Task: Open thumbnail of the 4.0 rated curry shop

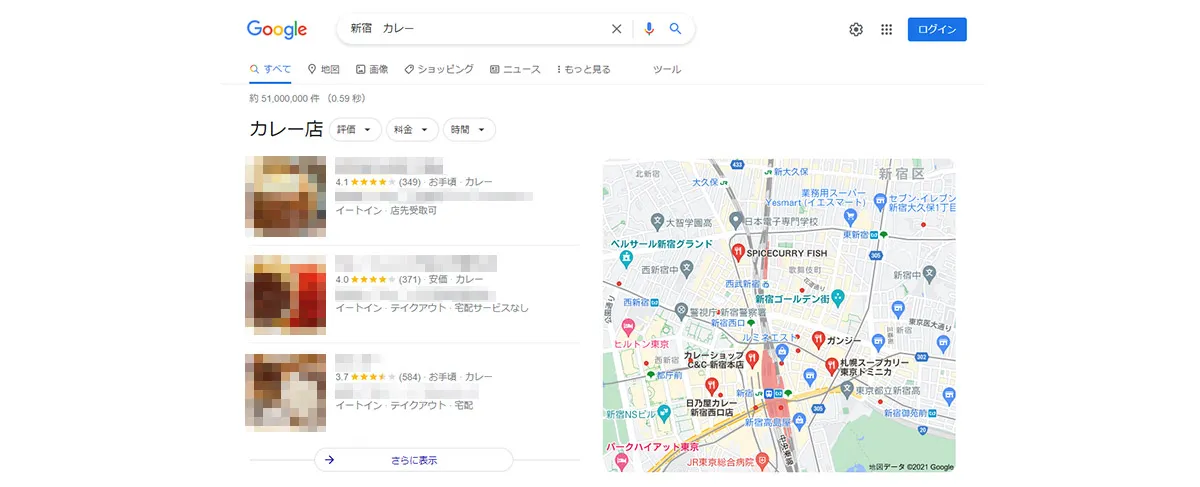Action: tap(285, 294)
